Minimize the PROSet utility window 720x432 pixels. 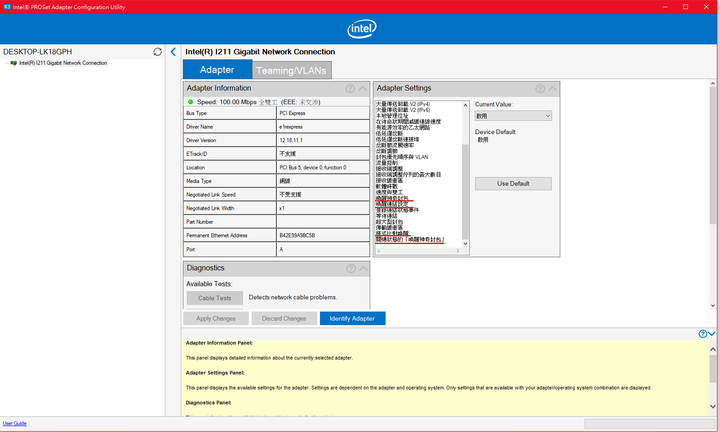coord(665,7)
